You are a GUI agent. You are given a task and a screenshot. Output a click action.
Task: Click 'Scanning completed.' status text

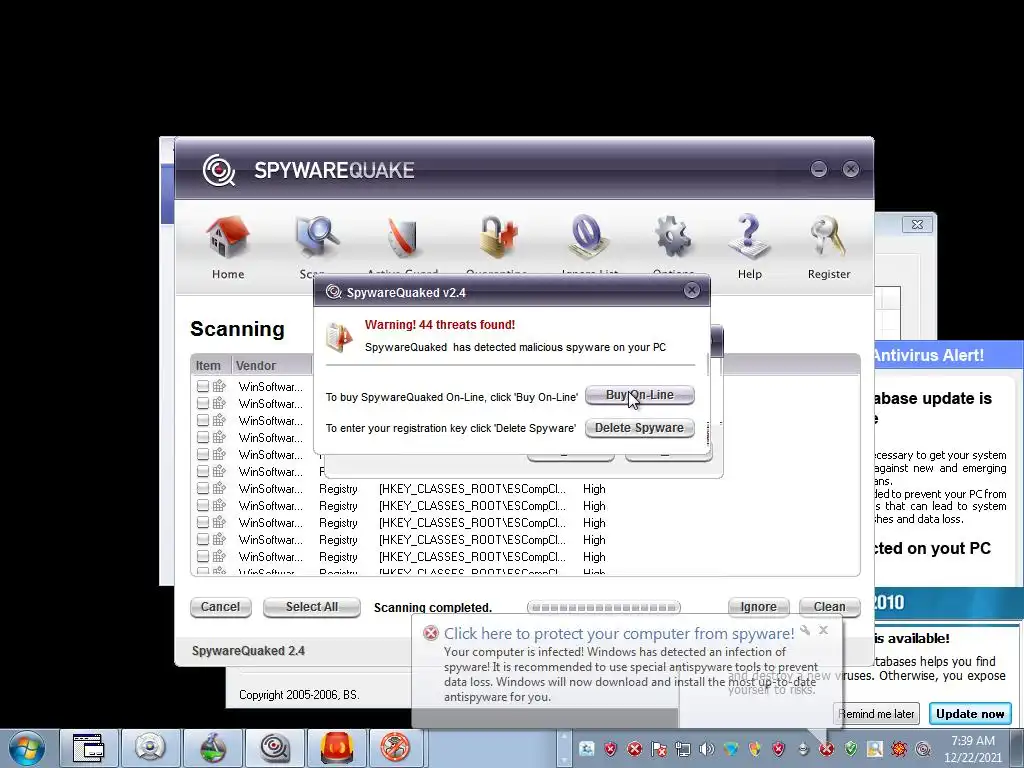pos(432,607)
